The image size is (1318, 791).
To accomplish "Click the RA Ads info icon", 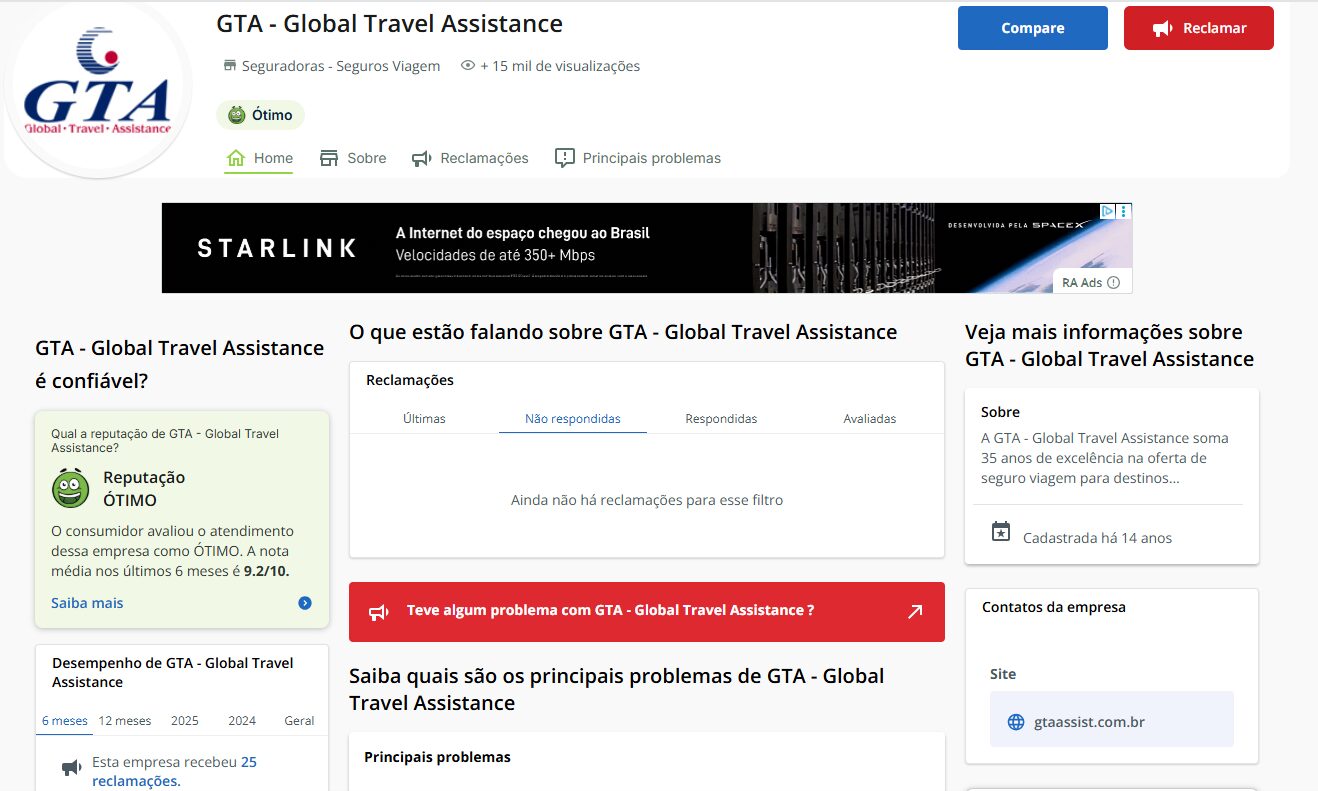I will click(x=1113, y=283).
